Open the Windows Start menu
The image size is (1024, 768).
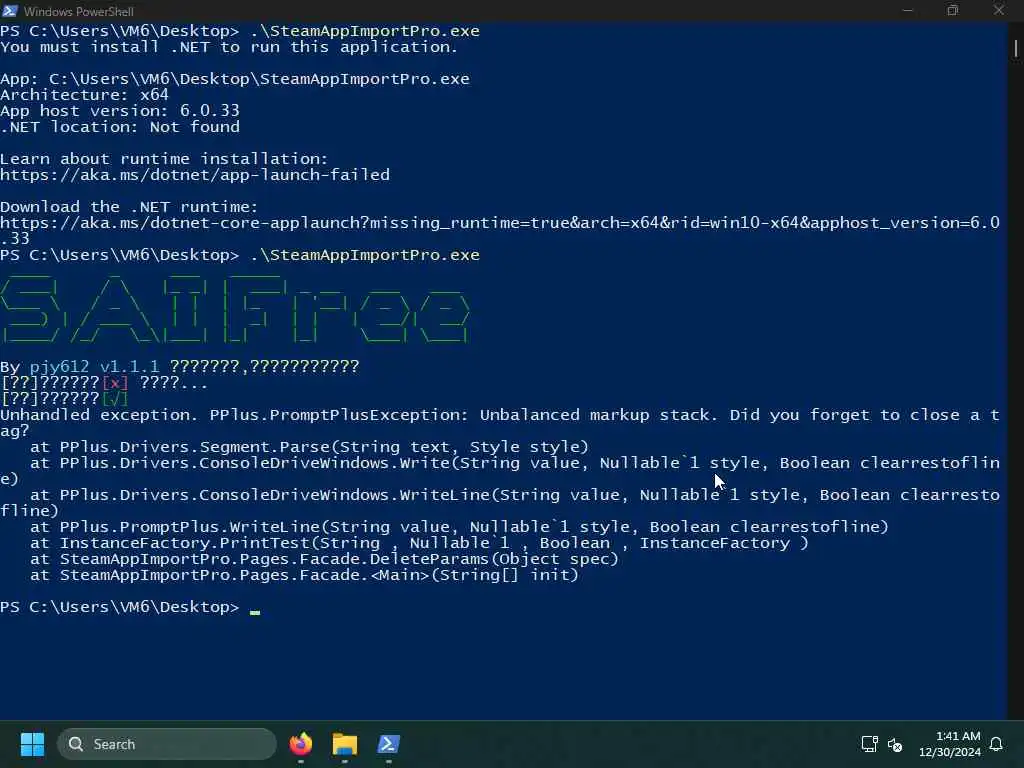pyautogui.click(x=32, y=744)
